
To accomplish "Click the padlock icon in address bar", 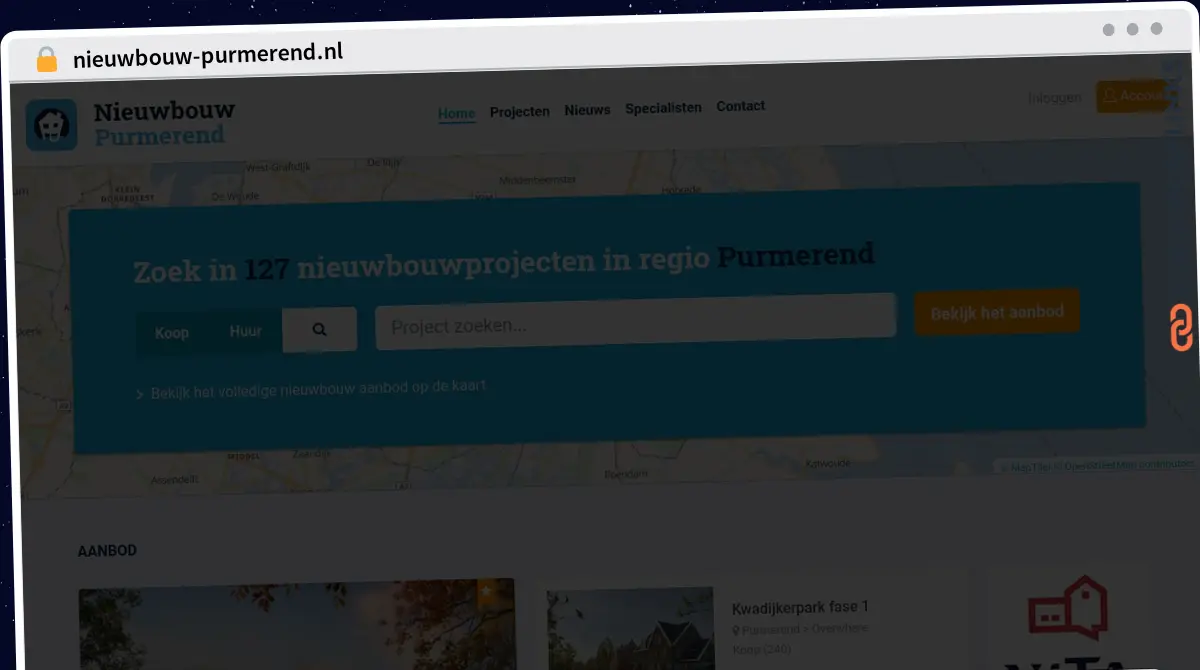I will tap(47, 60).
